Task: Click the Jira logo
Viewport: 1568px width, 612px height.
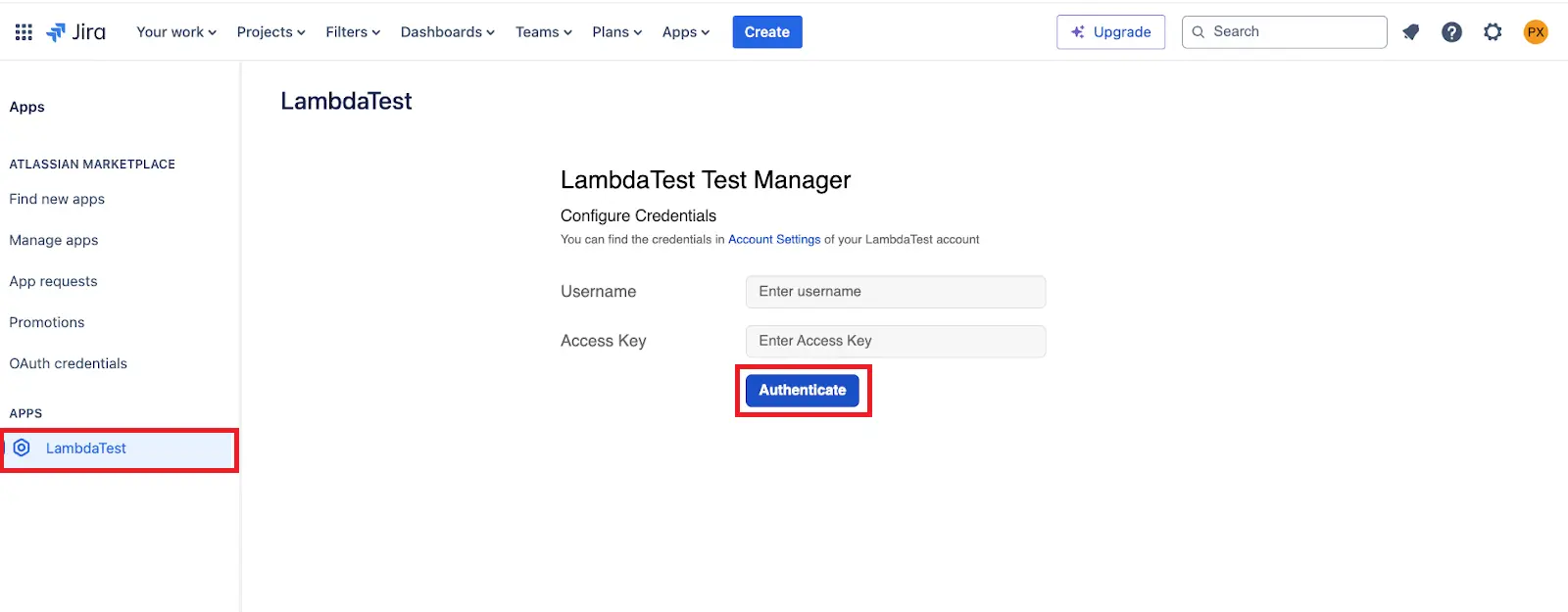Action: point(76,32)
